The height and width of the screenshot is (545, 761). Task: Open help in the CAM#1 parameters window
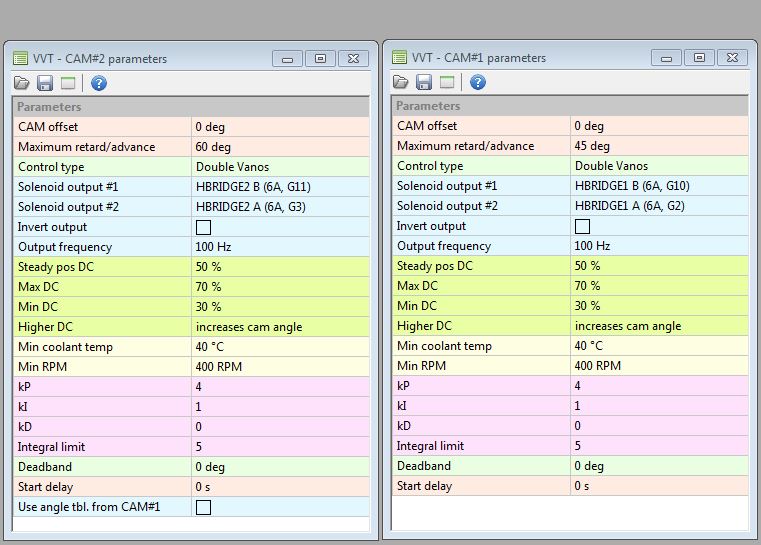click(477, 82)
